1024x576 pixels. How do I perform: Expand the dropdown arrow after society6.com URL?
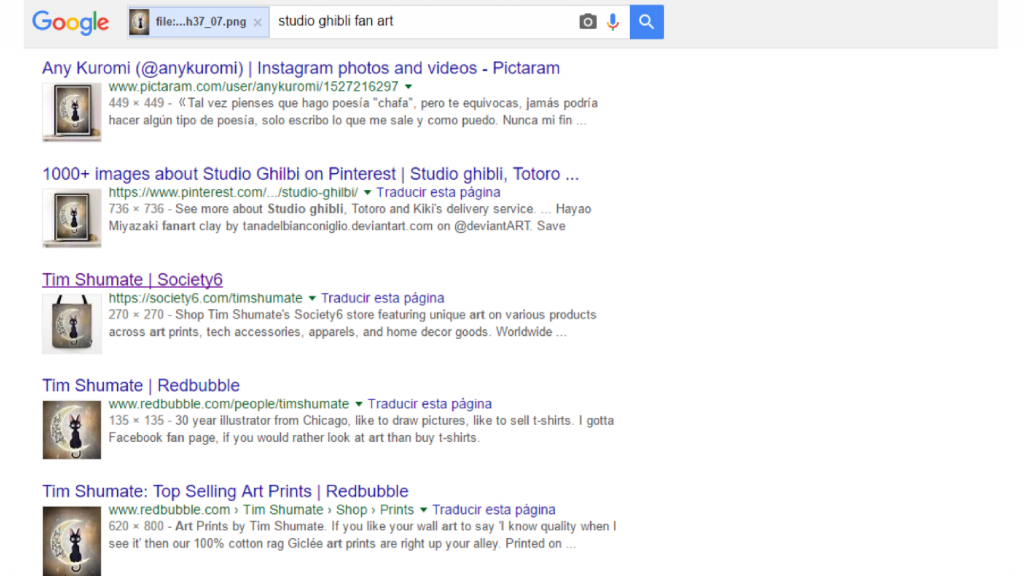[312, 299]
